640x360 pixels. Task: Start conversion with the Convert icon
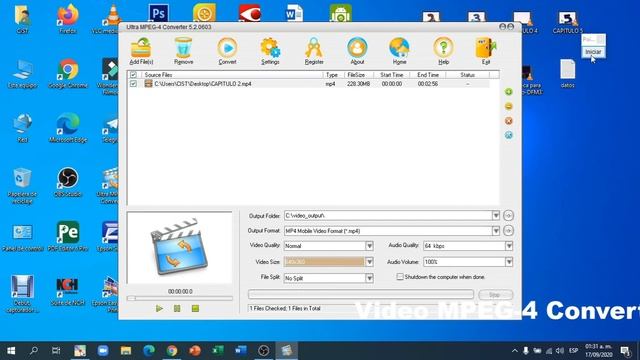tap(227, 51)
